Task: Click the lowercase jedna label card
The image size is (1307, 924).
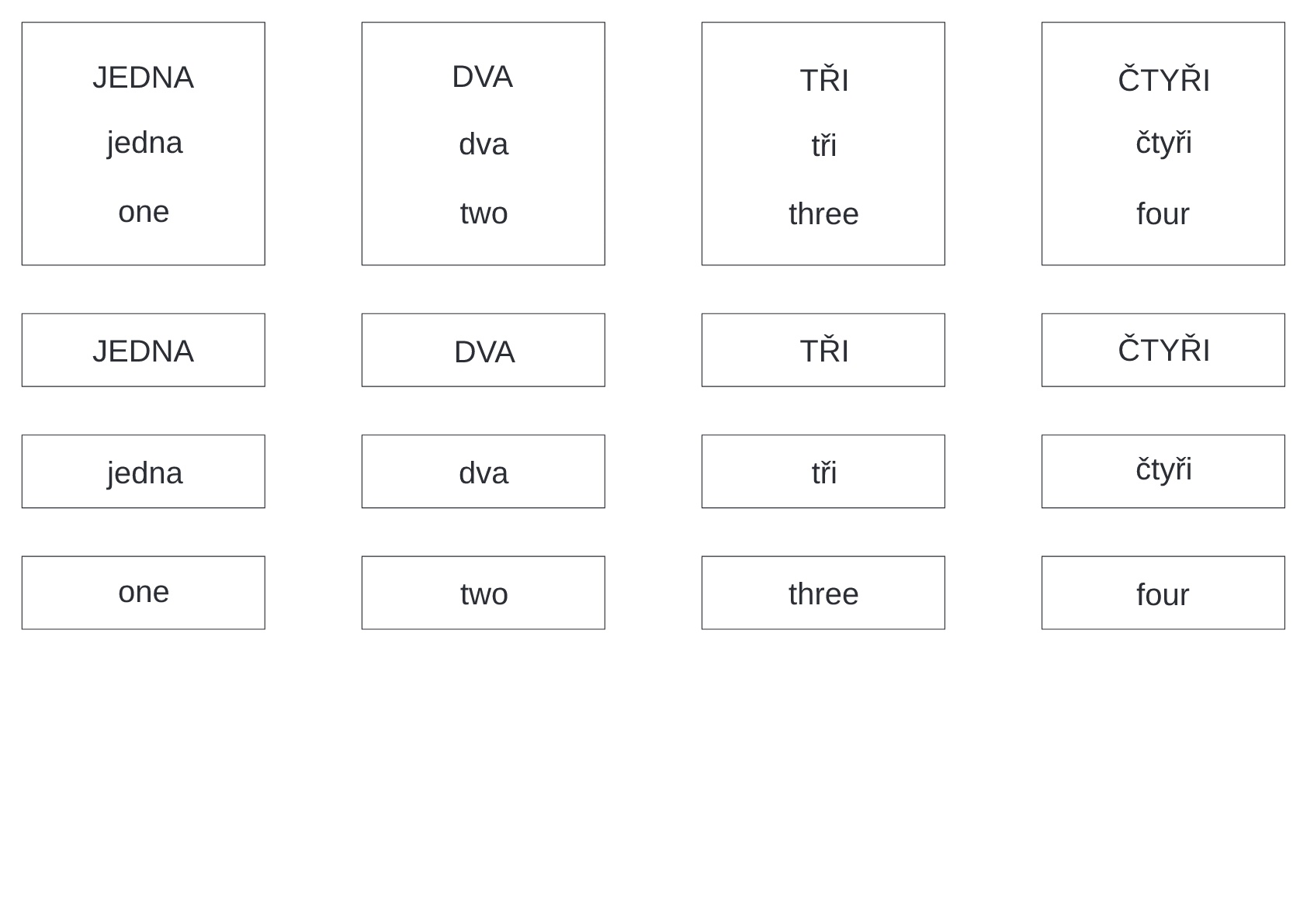Action: [143, 471]
